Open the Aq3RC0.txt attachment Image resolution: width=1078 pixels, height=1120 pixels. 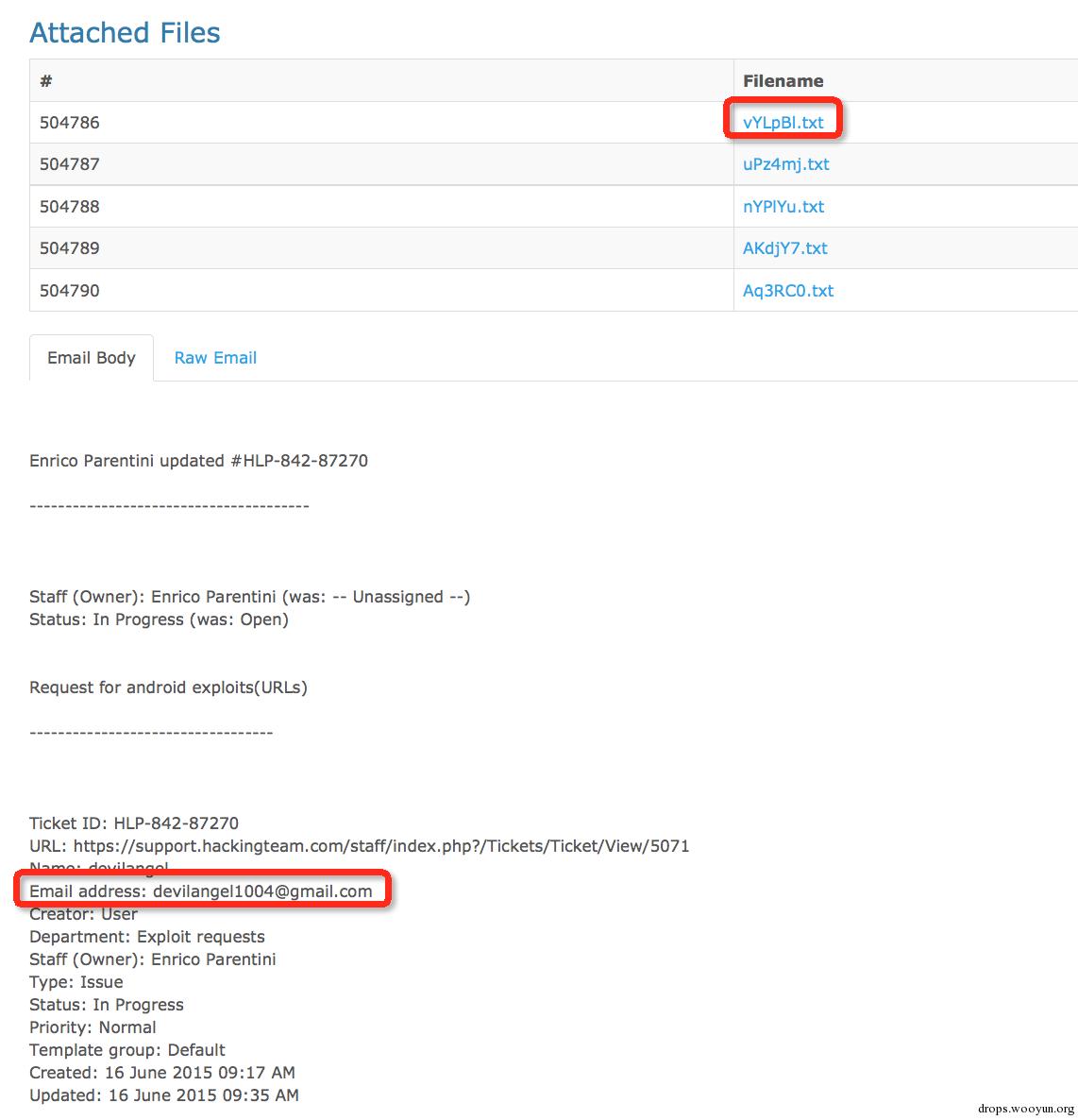(x=787, y=291)
